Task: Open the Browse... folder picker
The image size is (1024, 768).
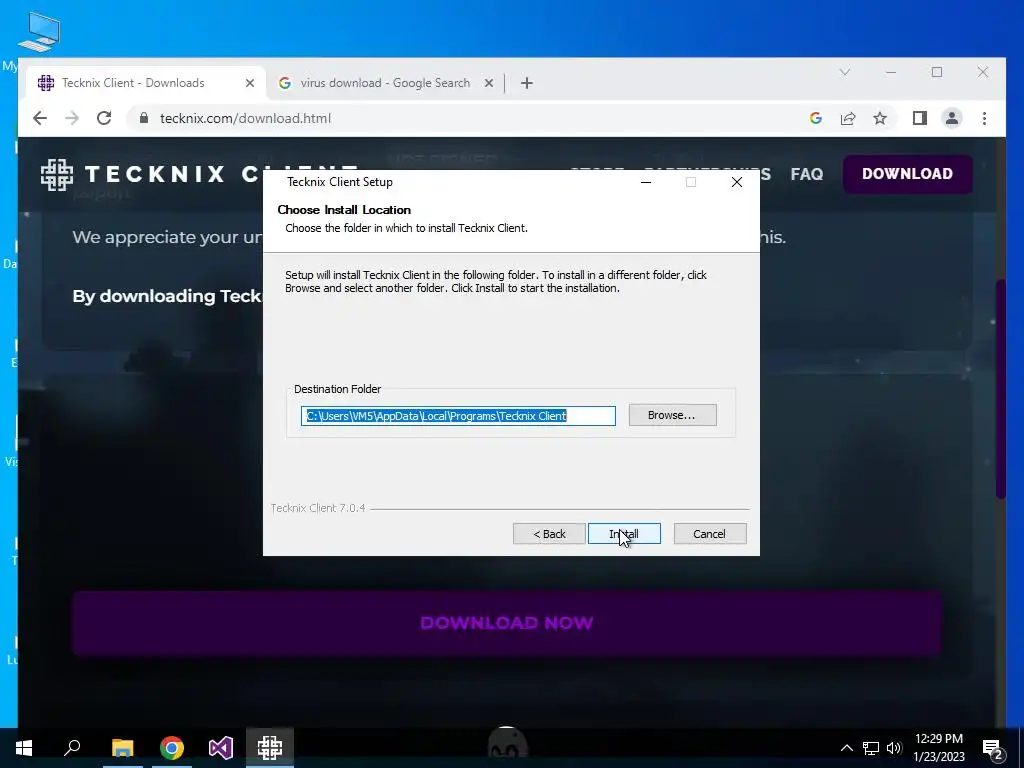Action: [672, 415]
